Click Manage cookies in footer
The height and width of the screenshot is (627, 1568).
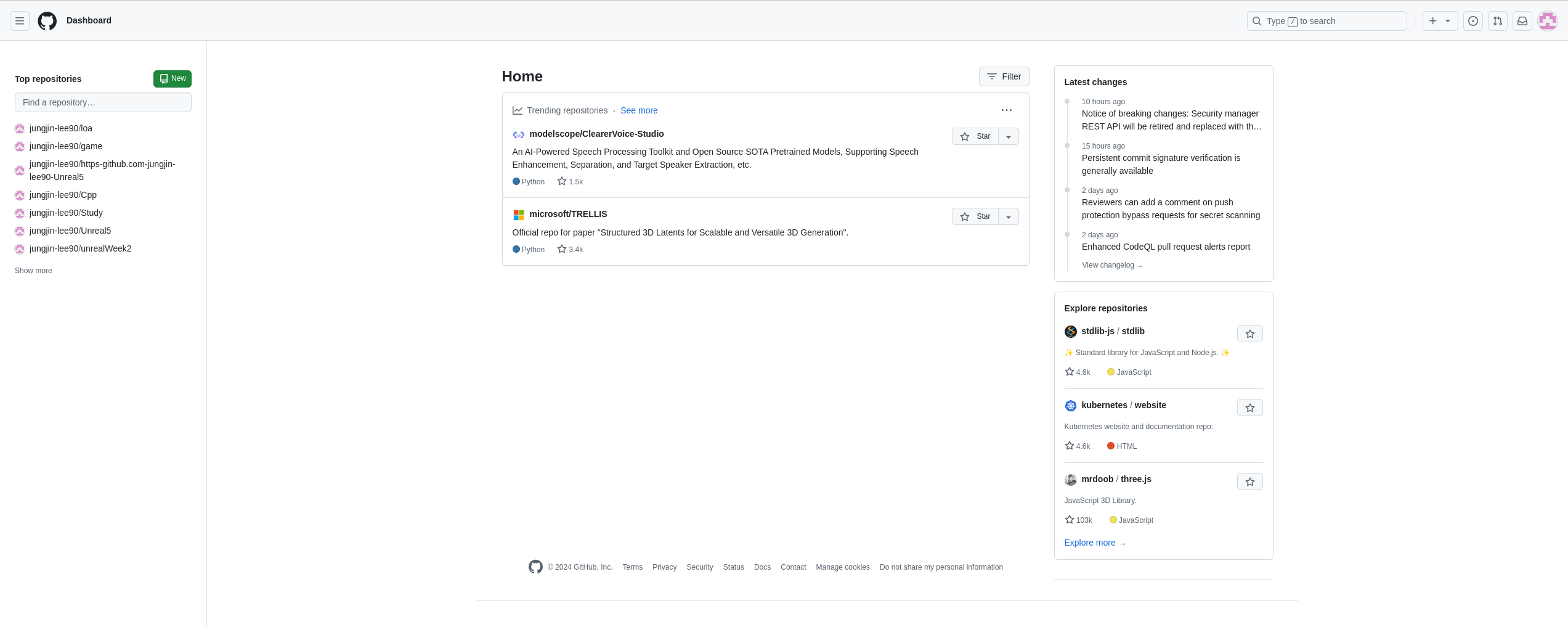pyautogui.click(x=843, y=567)
